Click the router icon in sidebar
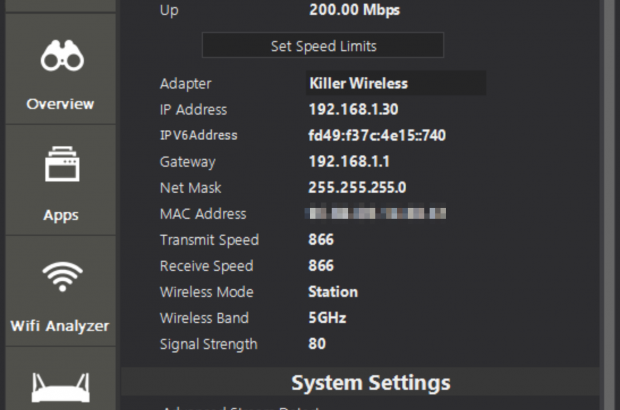Image resolution: width=620 pixels, height=410 pixels. (x=61, y=385)
